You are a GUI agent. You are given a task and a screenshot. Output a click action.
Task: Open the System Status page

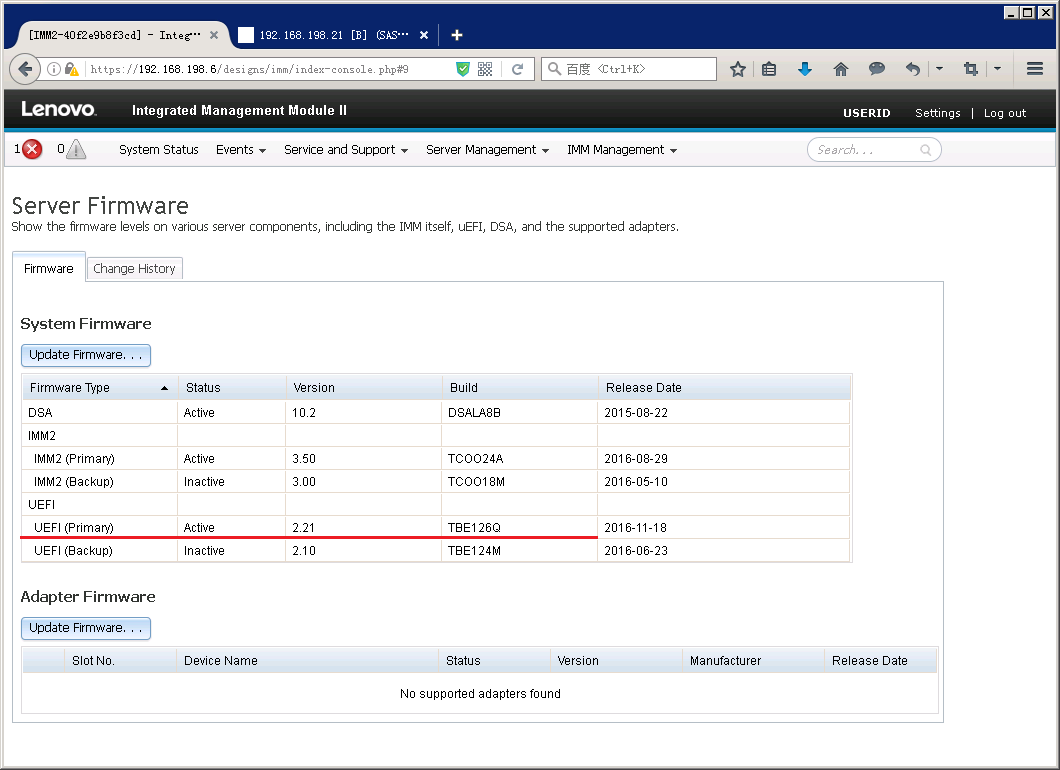159,150
